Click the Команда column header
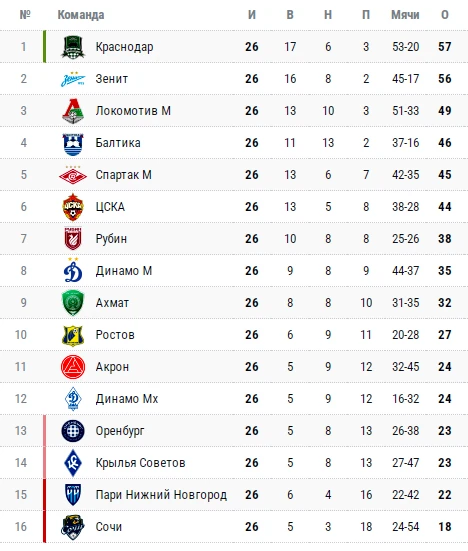 (81, 15)
